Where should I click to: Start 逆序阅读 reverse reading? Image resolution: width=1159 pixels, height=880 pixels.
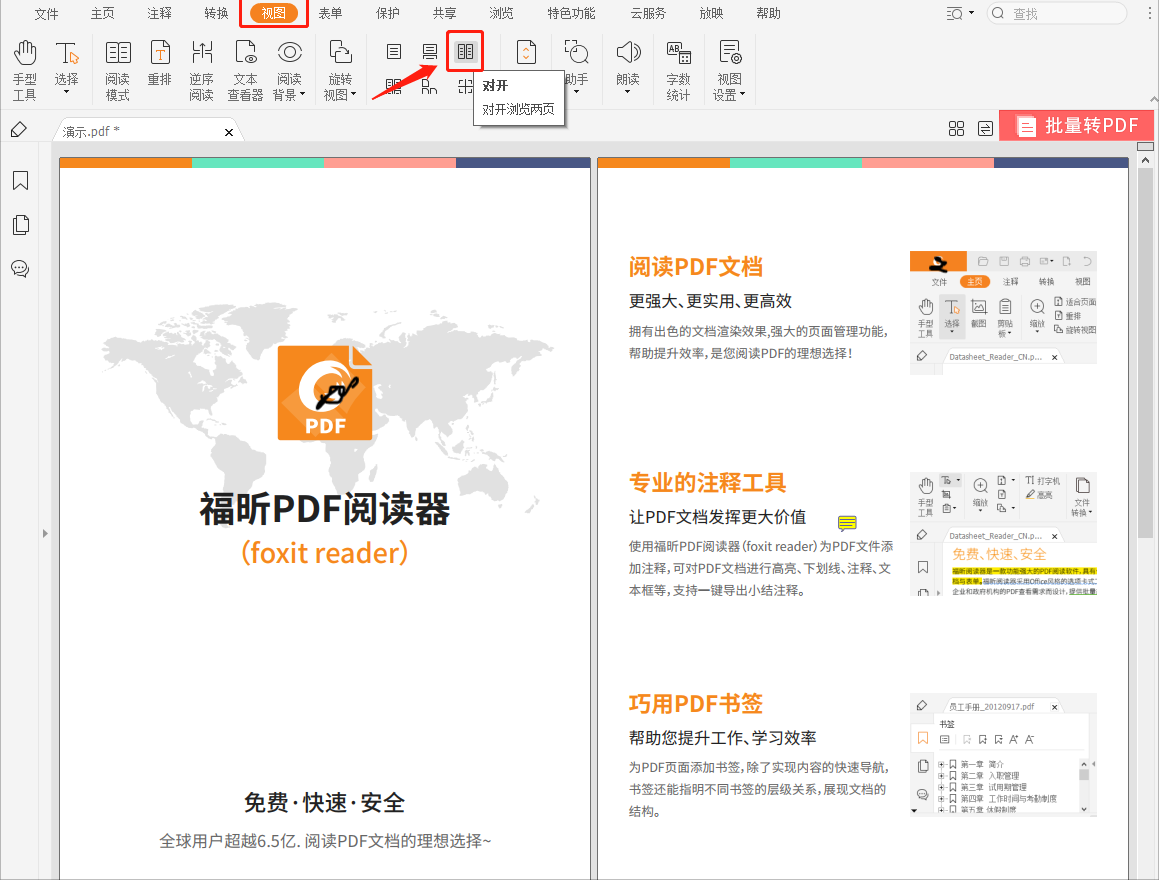202,66
